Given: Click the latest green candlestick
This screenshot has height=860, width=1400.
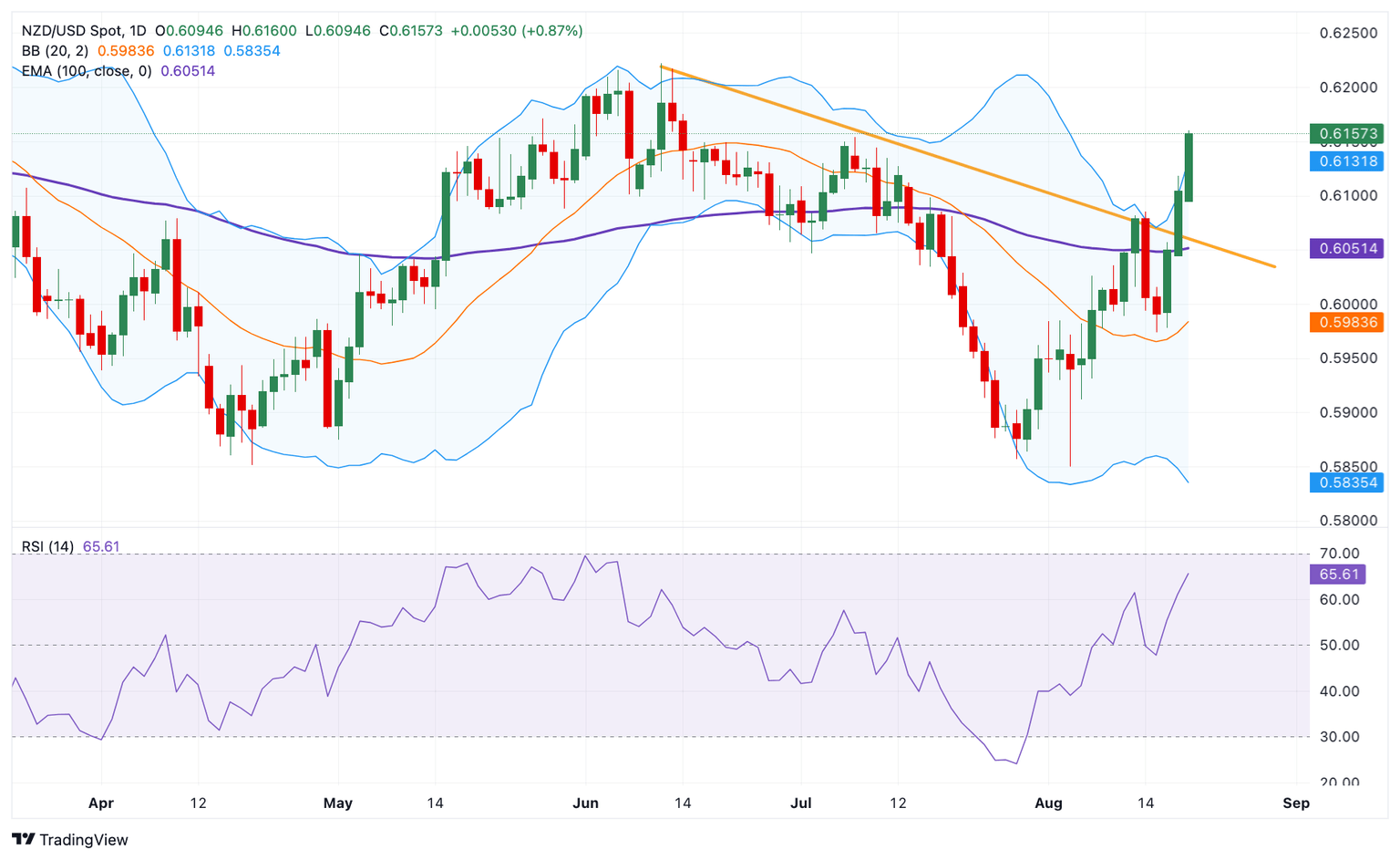Looking at the screenshot, I should coord(1189,167).
